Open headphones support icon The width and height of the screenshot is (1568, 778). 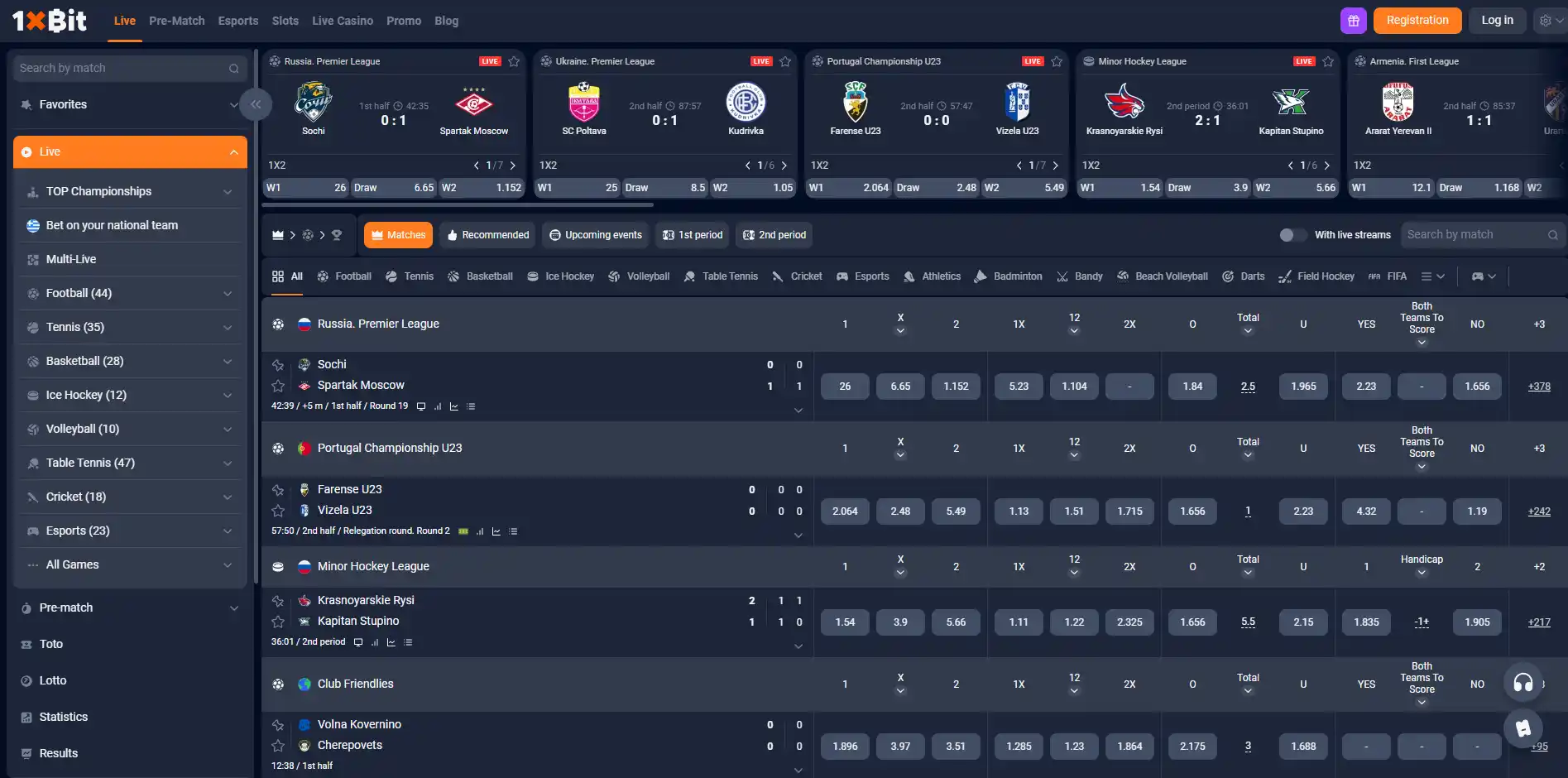[1523, 683]
